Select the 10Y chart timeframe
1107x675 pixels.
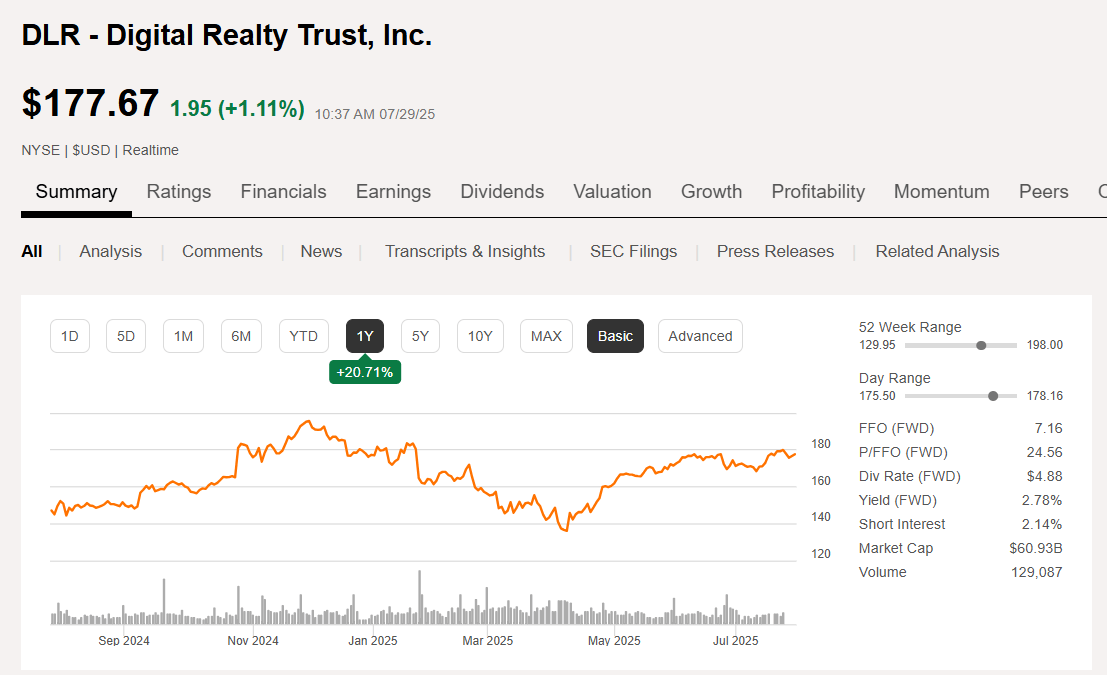pos(480,336)
